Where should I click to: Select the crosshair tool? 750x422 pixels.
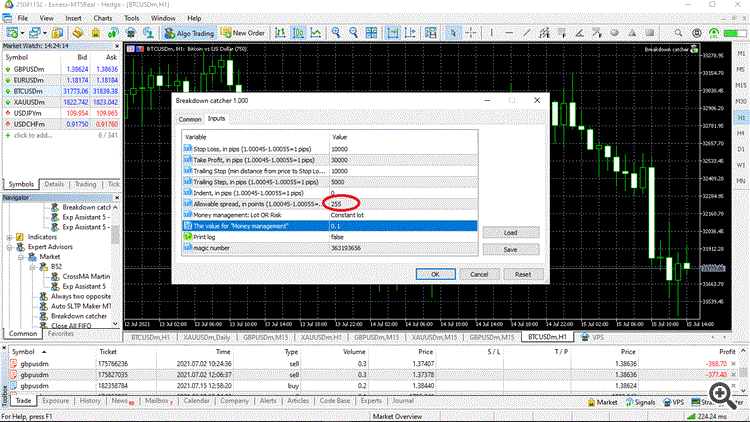pos(471,33)
